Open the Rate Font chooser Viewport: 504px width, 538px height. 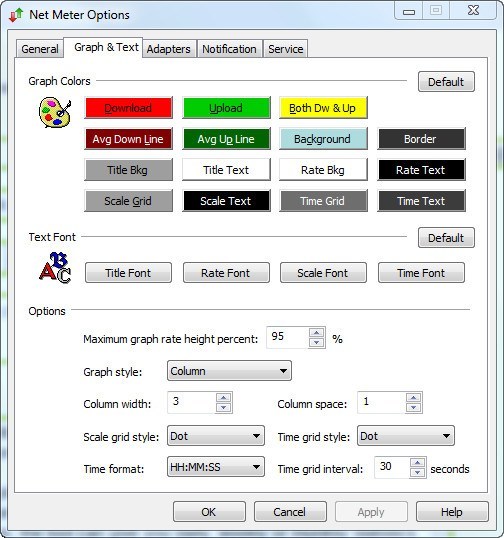226,273
